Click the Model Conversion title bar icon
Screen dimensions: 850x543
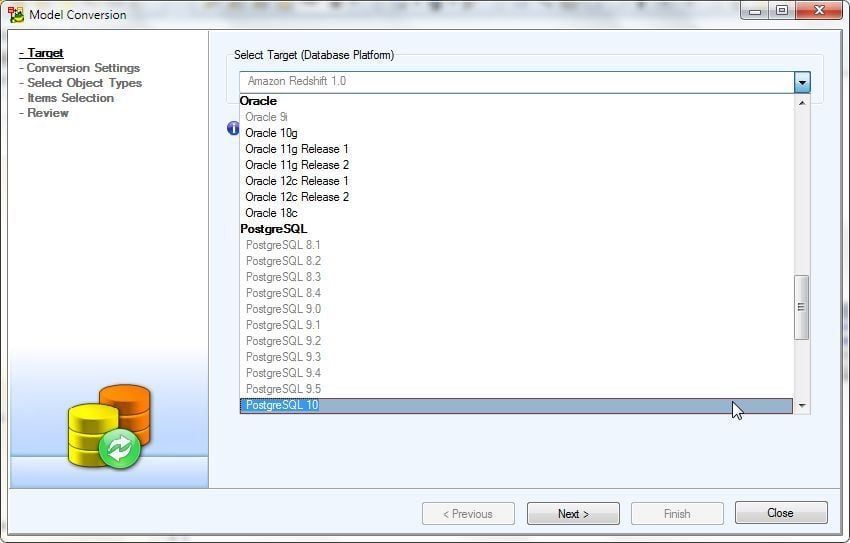pyautogui.click(x=16, y=14)
